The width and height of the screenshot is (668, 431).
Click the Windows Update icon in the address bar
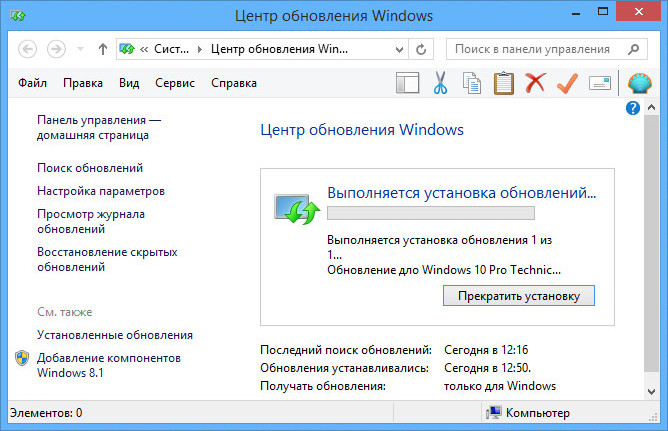tap(127, 49)
